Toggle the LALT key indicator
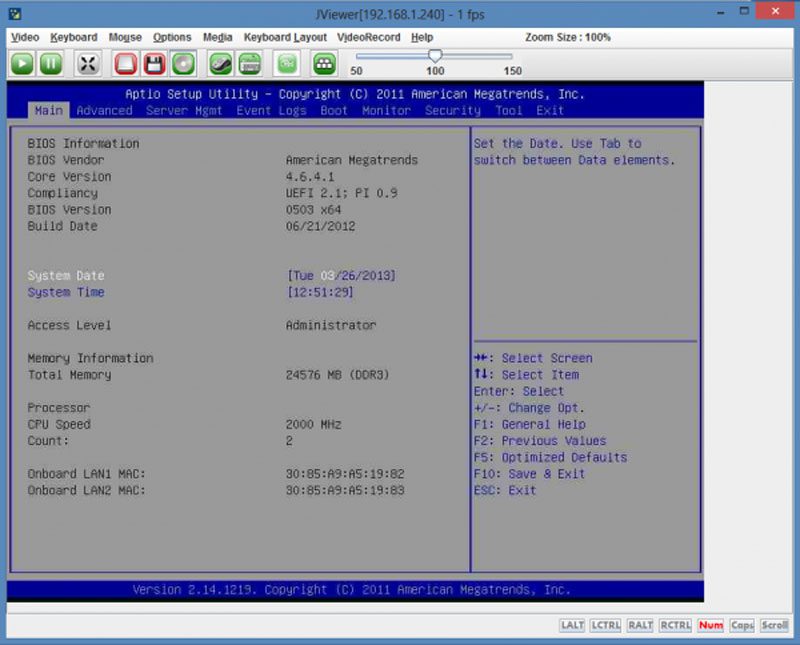 (x=572, y=625)
